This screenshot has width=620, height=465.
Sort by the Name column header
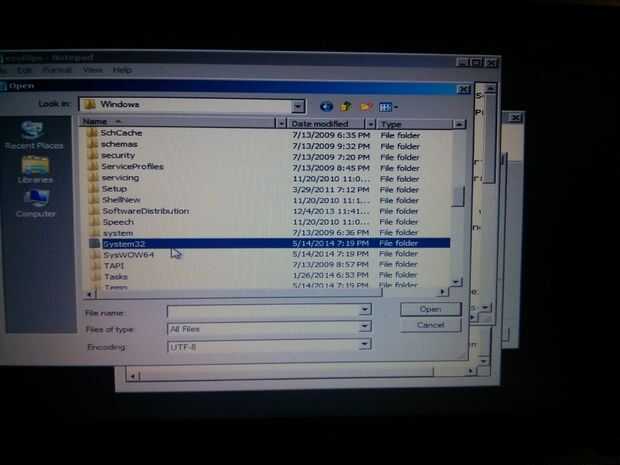178,122
